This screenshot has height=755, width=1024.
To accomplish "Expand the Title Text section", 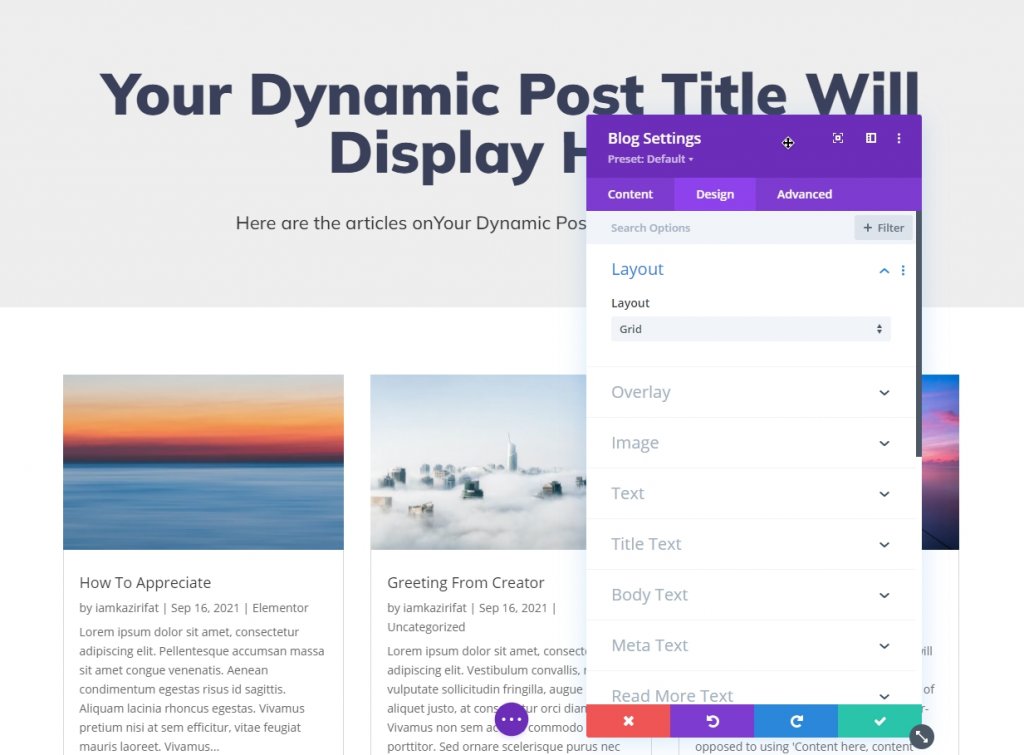I will coord(751,545).
